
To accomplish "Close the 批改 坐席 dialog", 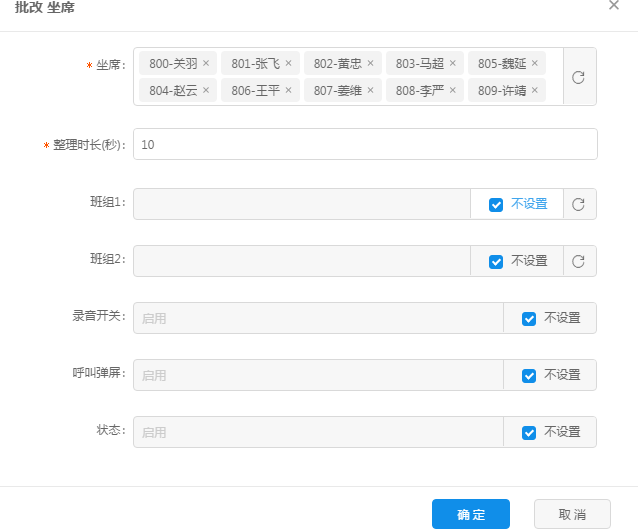I will coord(614,6).
